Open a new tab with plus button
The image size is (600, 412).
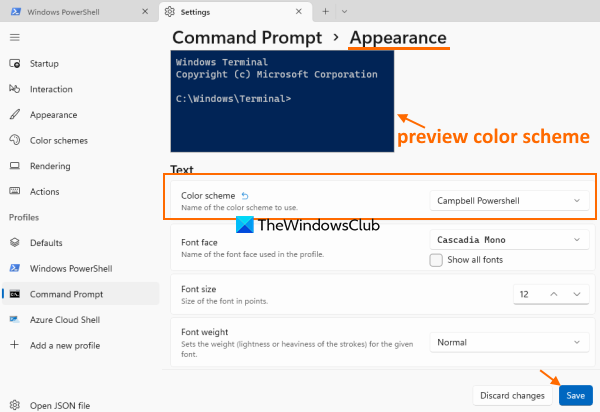tap(325, 11)
